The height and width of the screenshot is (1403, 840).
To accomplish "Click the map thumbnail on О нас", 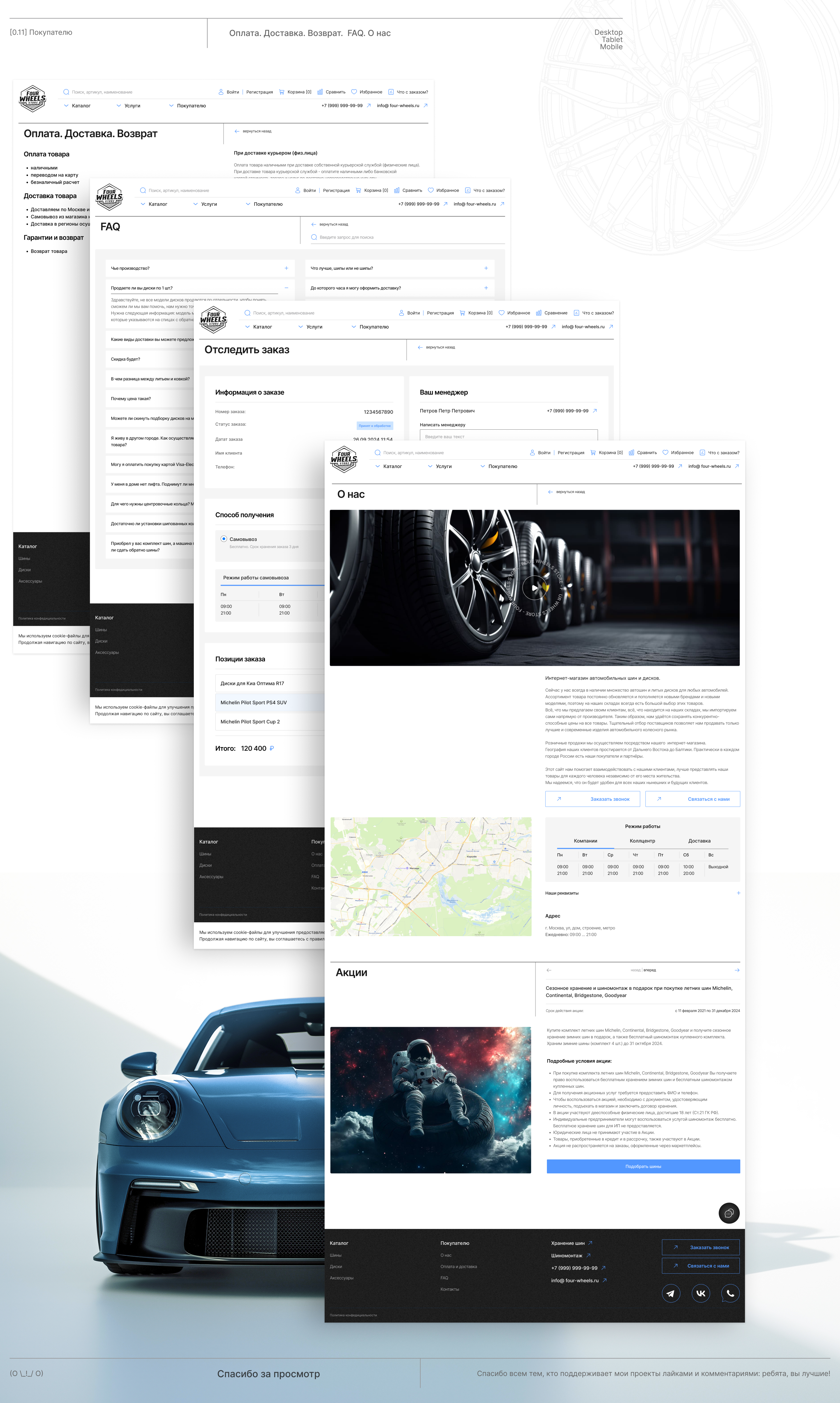I will click(x=431, y=876).
